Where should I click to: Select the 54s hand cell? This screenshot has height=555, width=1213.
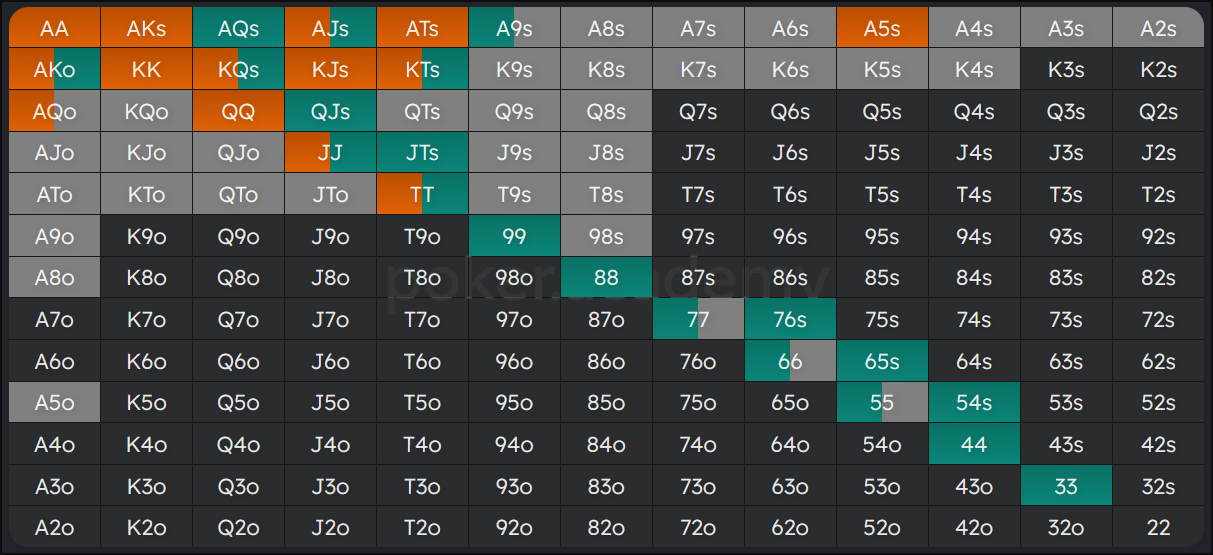974,402
